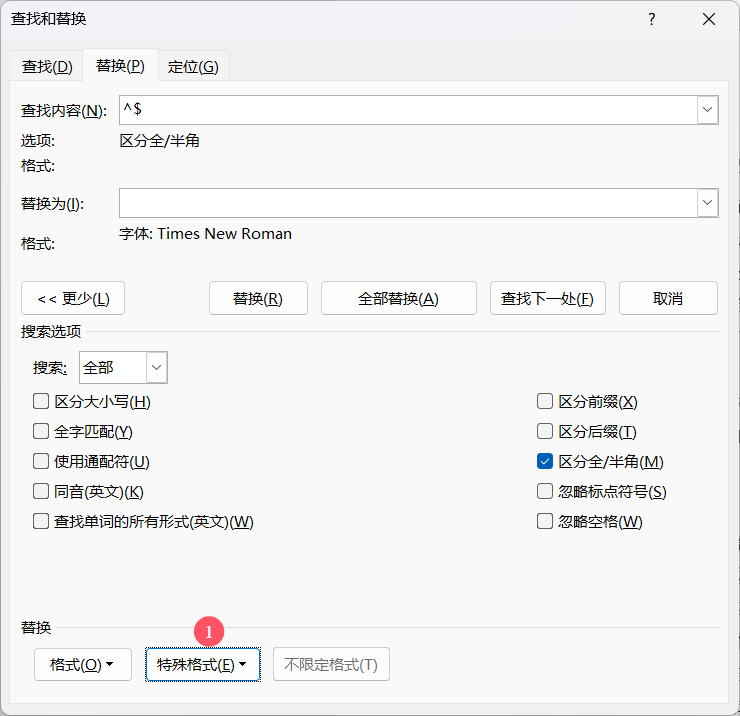Image resolution: width=740 pixels, height=716 pixels.
Task: Click 查找下一处(F) button
Action: 547,298
